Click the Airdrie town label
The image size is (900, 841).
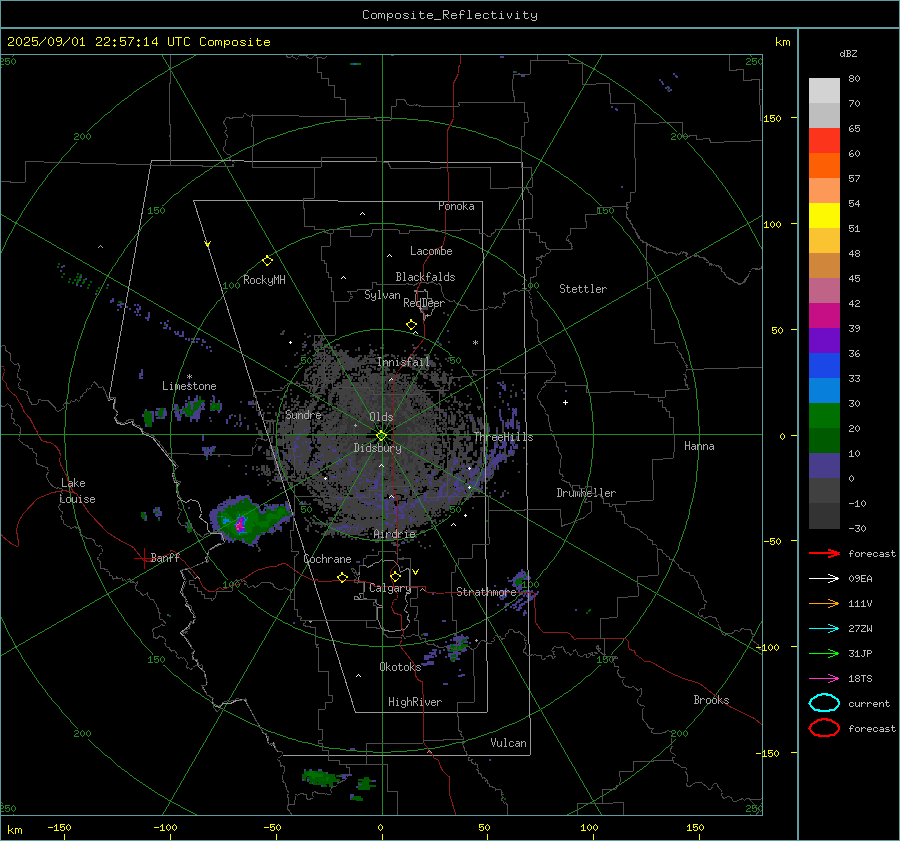tap(394, 534)
